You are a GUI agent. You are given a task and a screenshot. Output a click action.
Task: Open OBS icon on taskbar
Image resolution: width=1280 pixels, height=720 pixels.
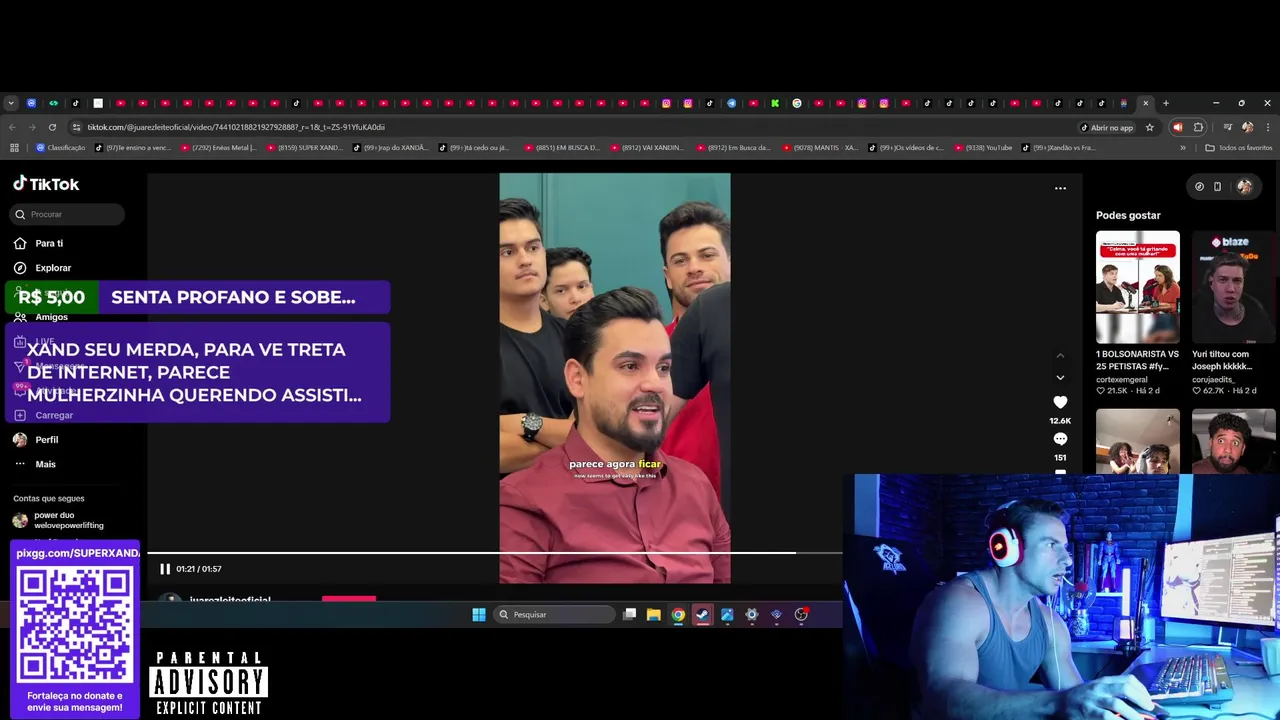[x=801, y=615]
